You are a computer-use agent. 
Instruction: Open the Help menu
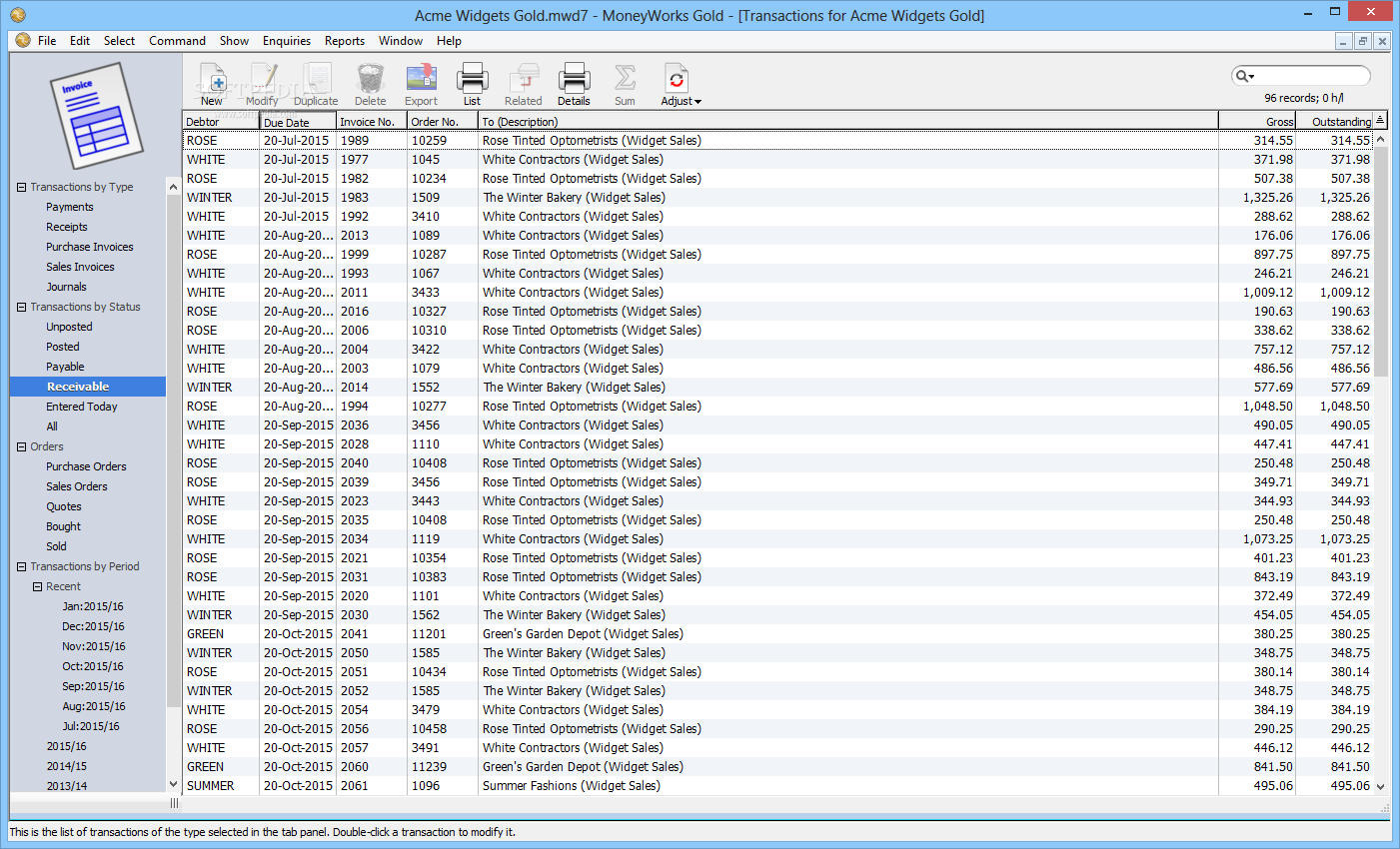pyautogui.click(x=449, y=41)
